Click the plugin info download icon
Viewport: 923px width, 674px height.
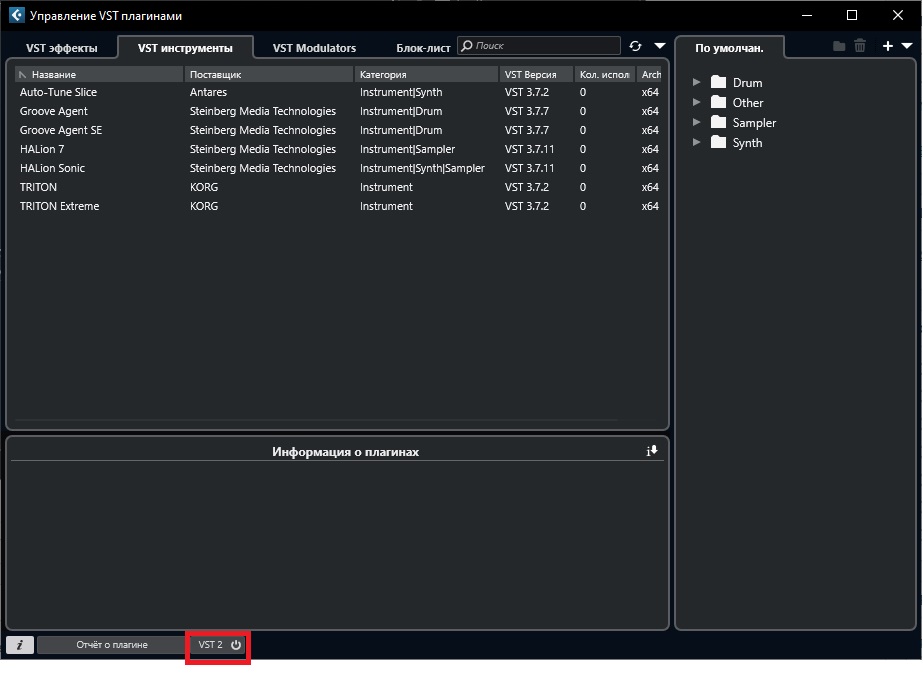pyautogui.click(x=652, y=451)
